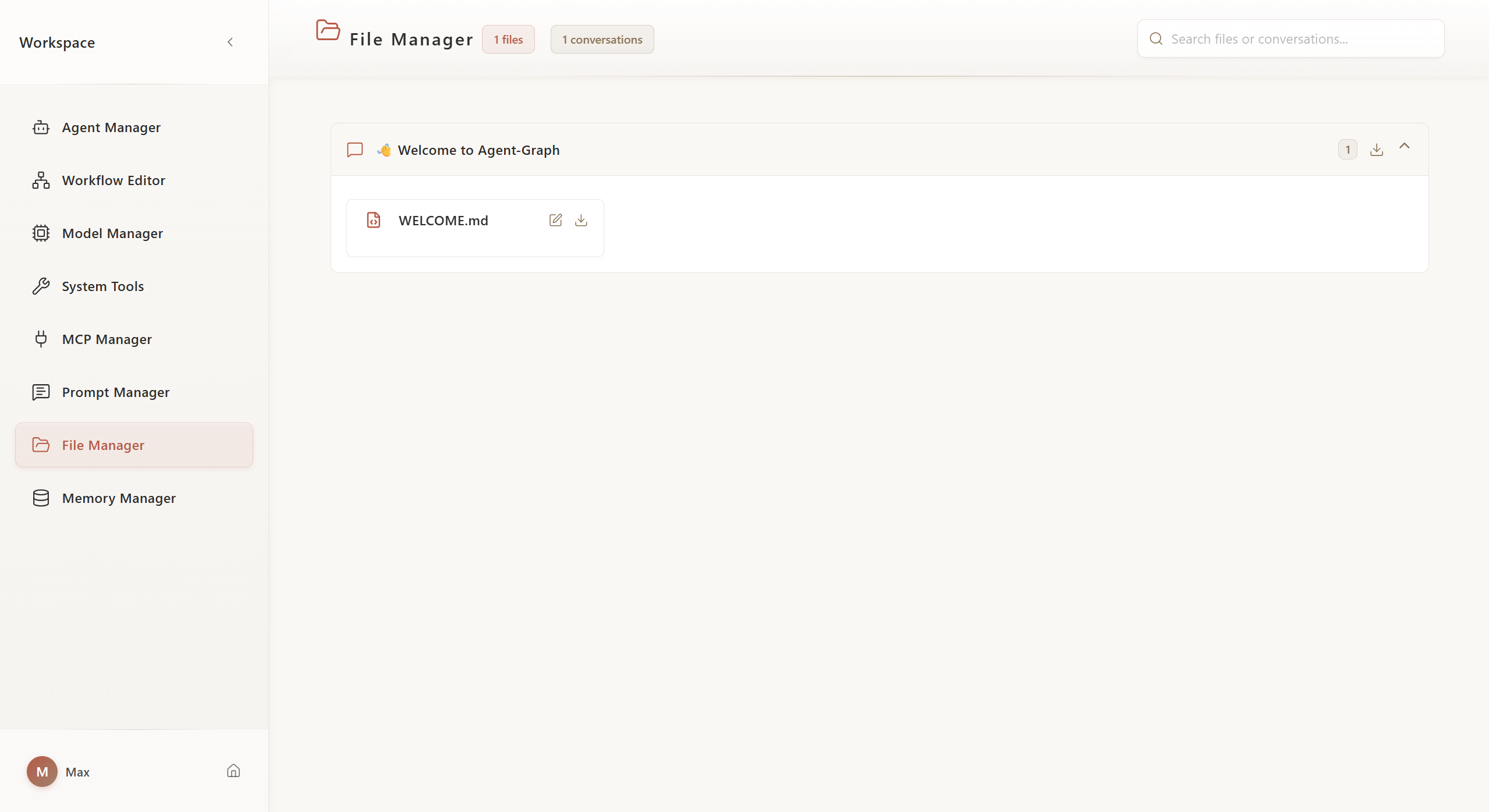This screenshot has width=1489, height=812.
Task: Open Max's user profile
Action: click(x=41, y=771)
